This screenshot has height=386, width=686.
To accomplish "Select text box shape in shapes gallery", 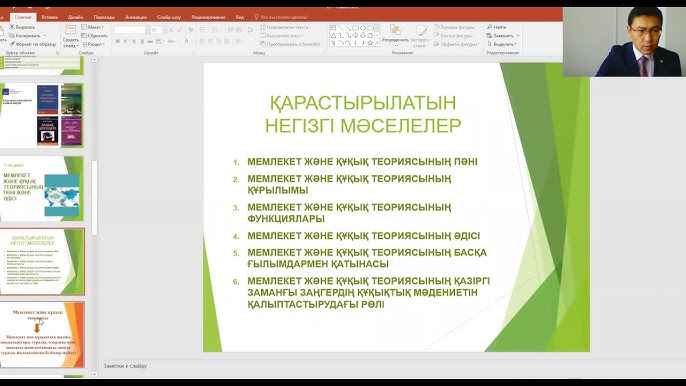I will (333, 28).
